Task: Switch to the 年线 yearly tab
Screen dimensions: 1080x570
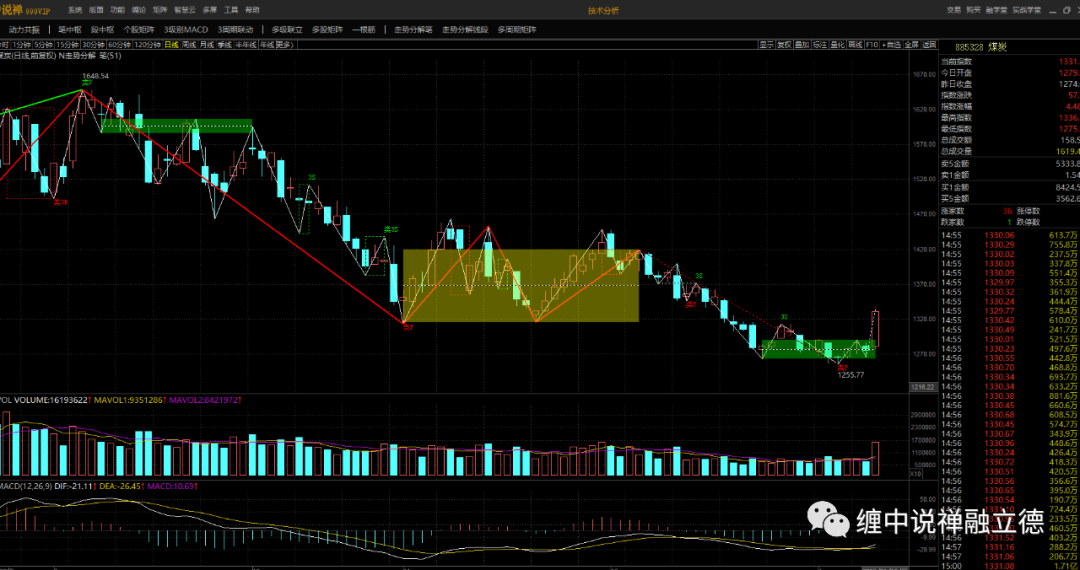Action: coord(267,45)
